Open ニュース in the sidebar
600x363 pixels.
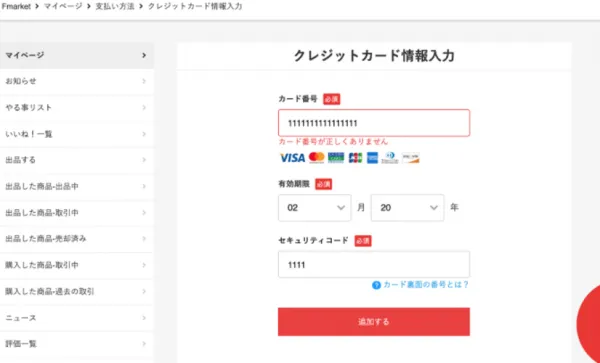pyautogui.click(x=77, y=318)
